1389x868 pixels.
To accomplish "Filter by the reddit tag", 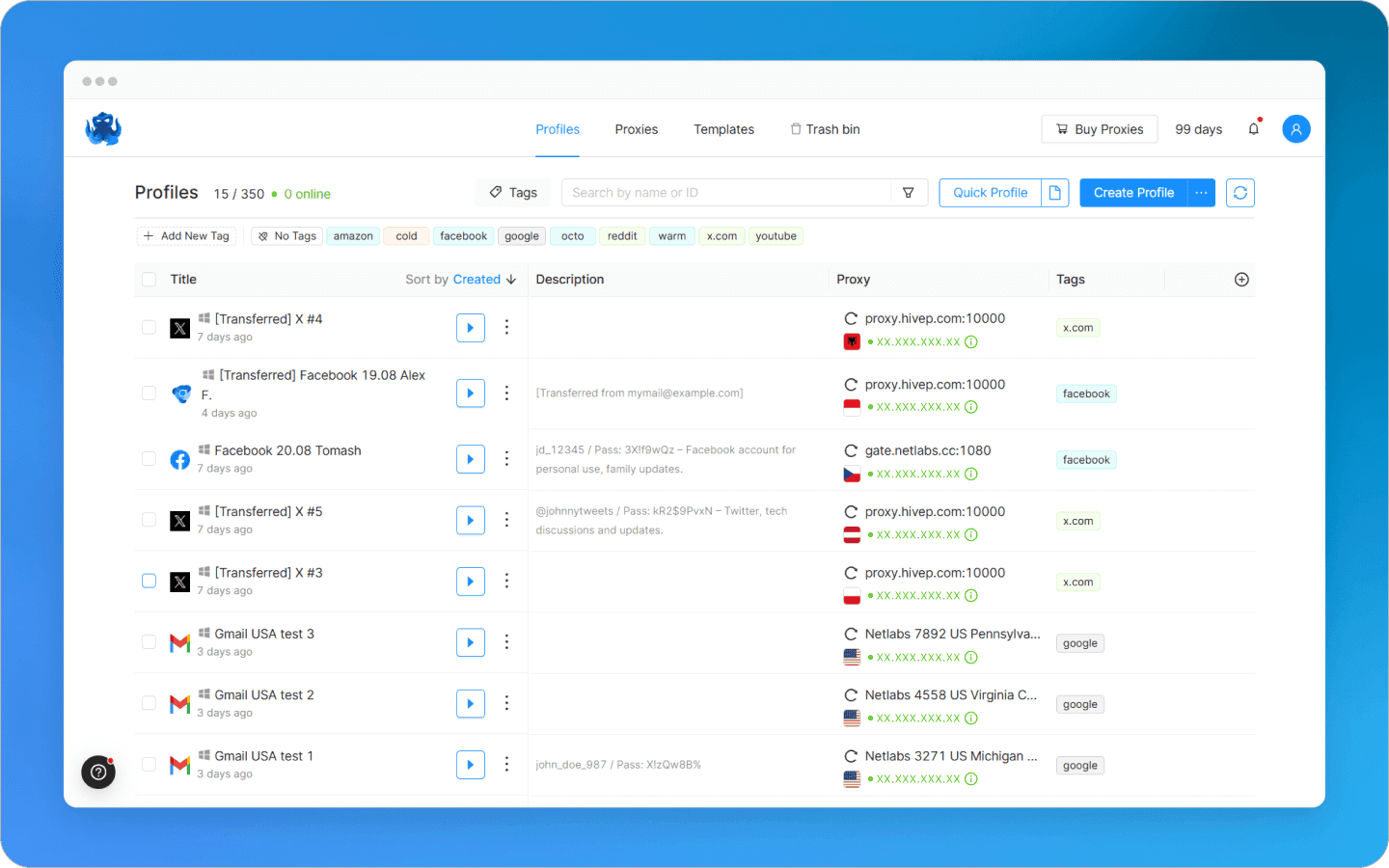I will click(622, 236).
